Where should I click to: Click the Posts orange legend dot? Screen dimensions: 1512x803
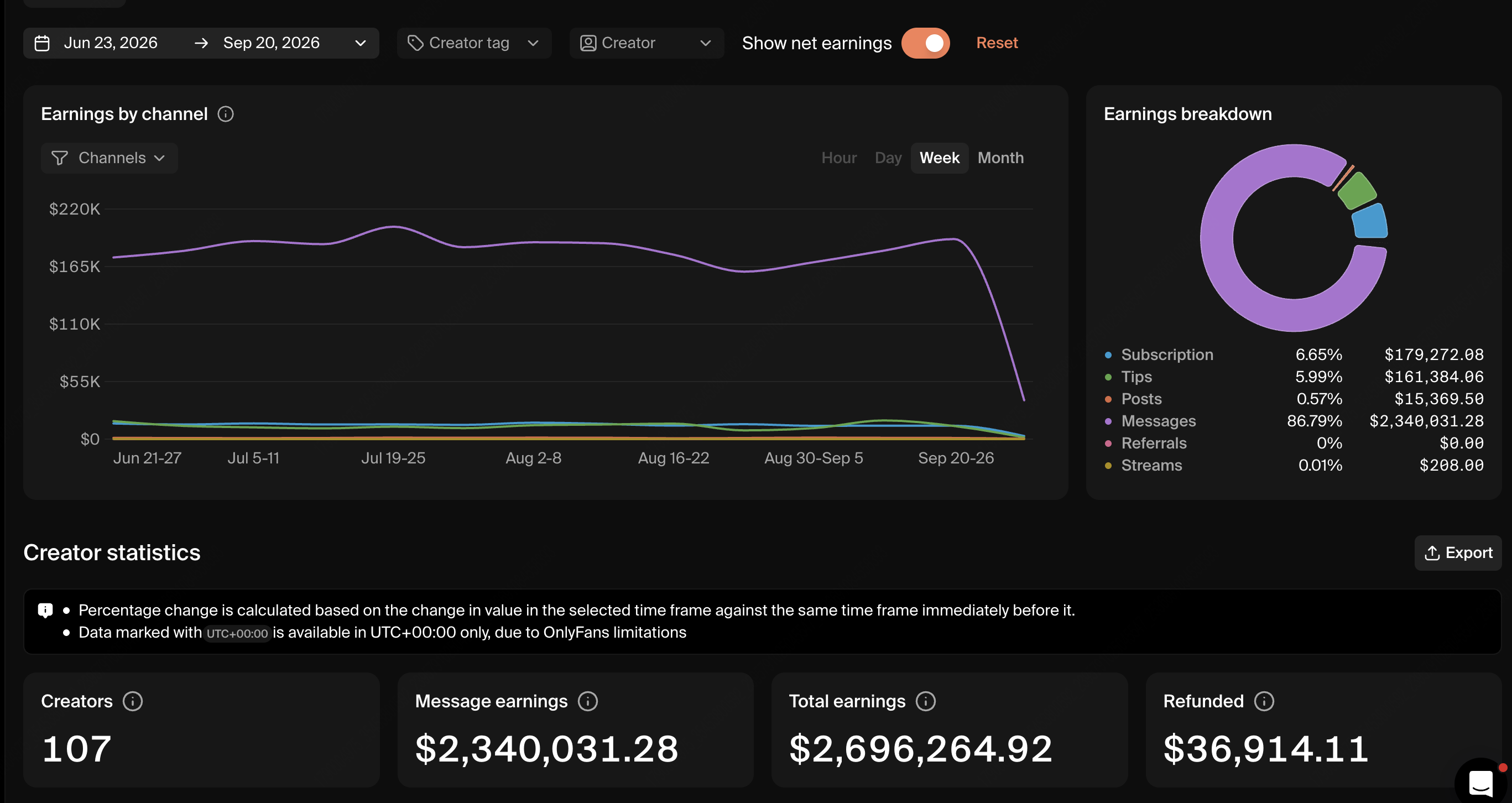point(1108,399)
